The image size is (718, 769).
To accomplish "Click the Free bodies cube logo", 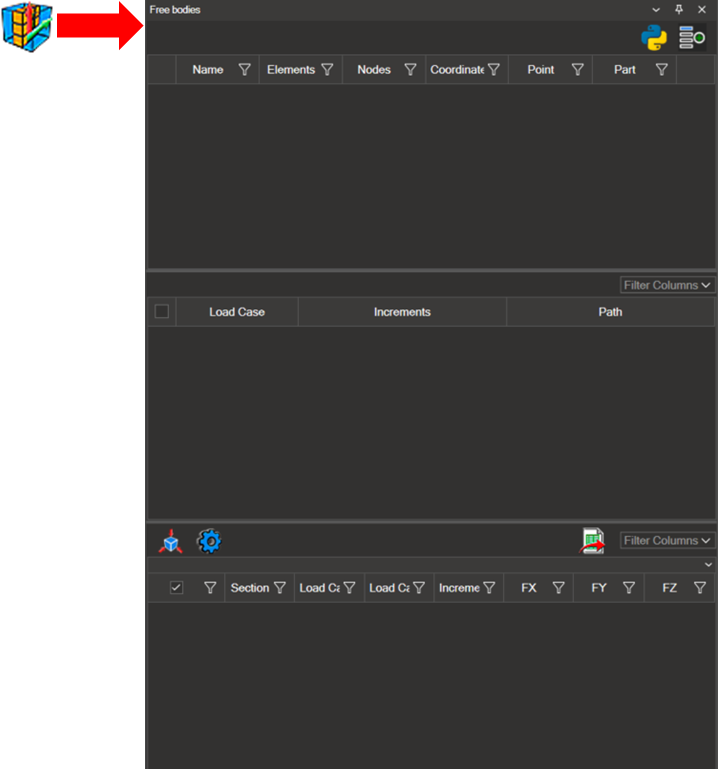I will [x=26, y=24].
